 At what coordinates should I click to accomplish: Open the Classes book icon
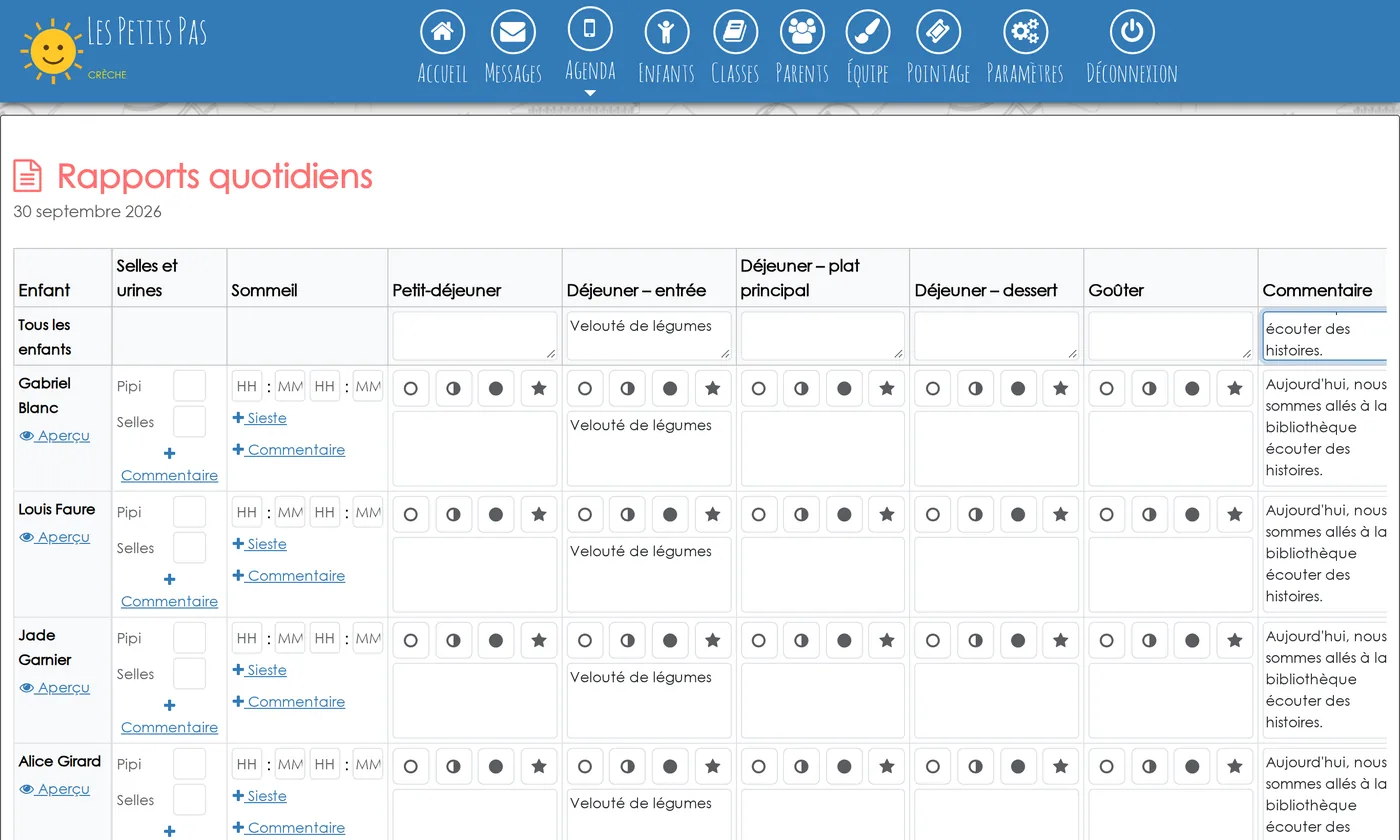coord(735,33)
